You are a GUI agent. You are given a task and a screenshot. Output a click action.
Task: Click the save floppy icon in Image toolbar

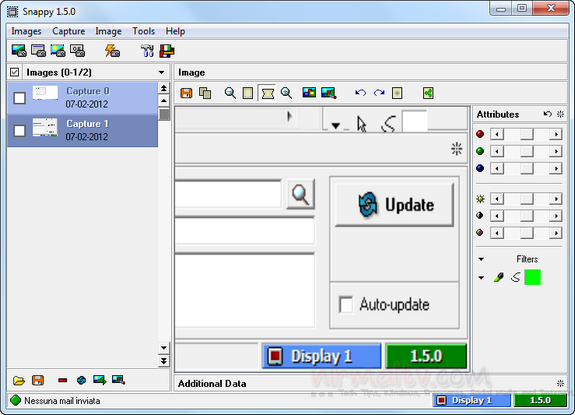(x=186, y=93)
